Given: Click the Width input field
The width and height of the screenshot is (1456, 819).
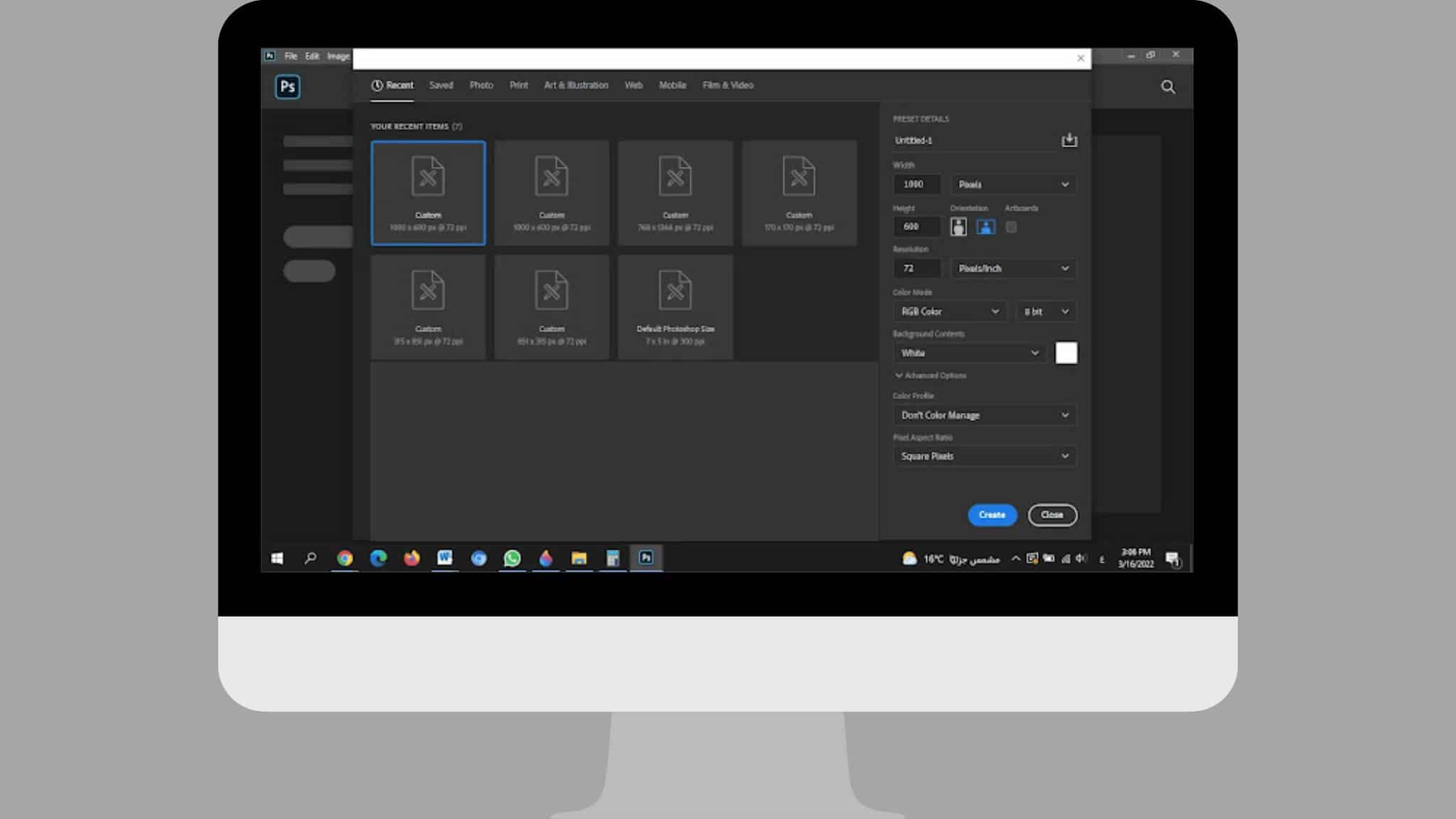Looking at the screenshot, I should coord(917,184).
